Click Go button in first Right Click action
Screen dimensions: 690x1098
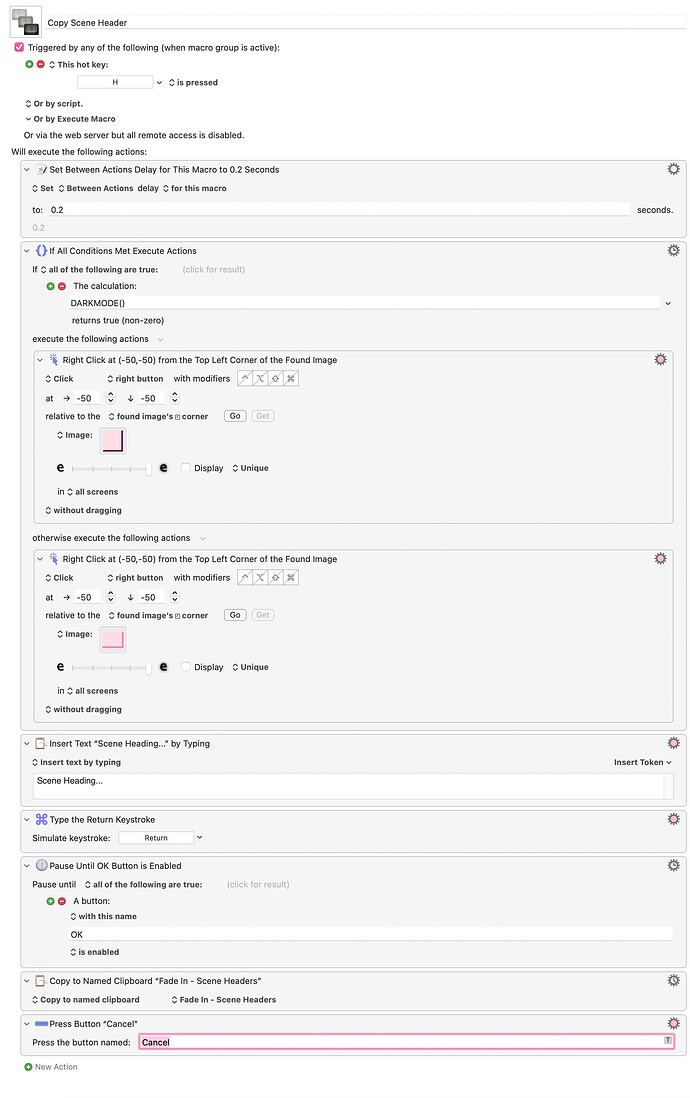tap(235, 416)
